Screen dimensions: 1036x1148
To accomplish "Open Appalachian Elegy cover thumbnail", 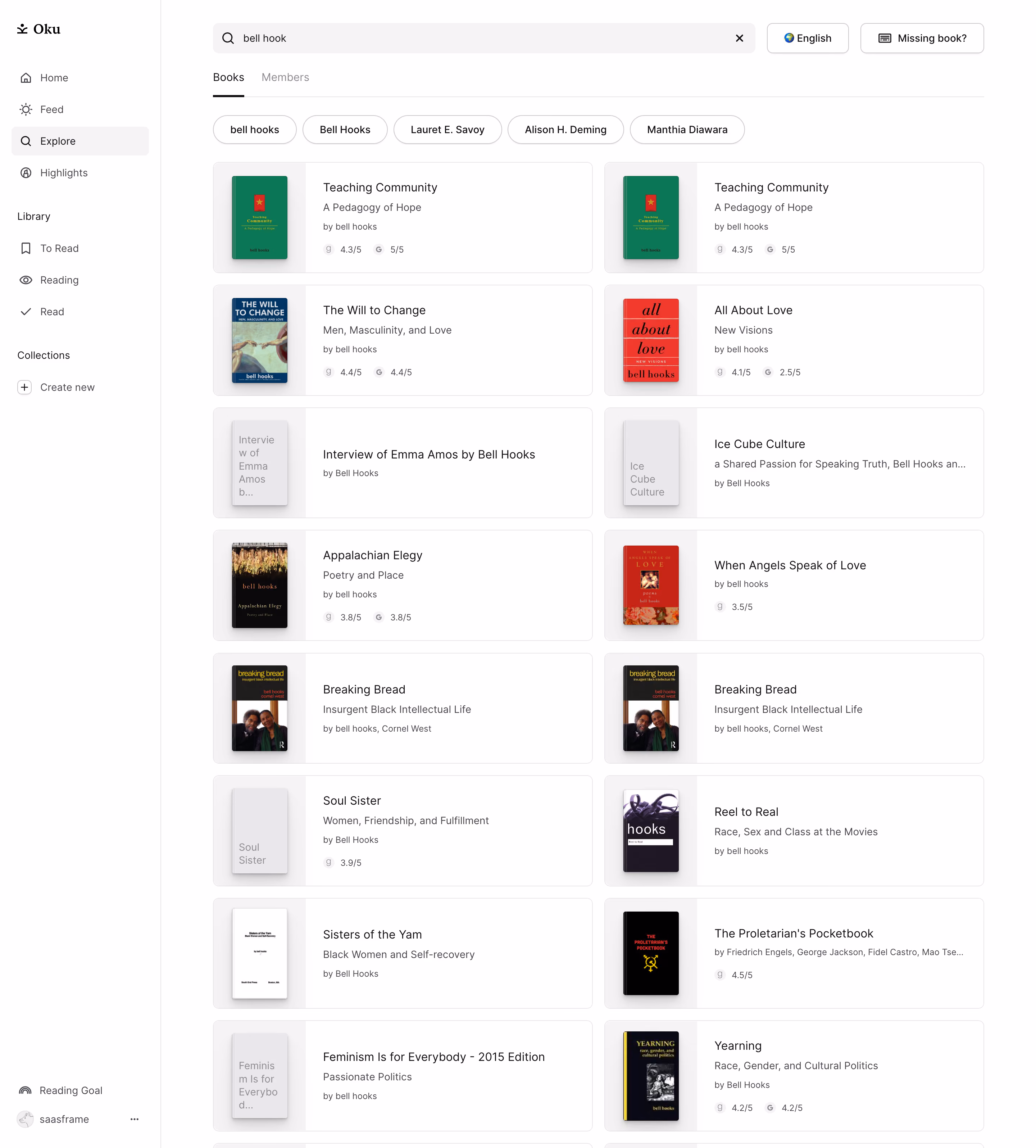I will (260, 586).
